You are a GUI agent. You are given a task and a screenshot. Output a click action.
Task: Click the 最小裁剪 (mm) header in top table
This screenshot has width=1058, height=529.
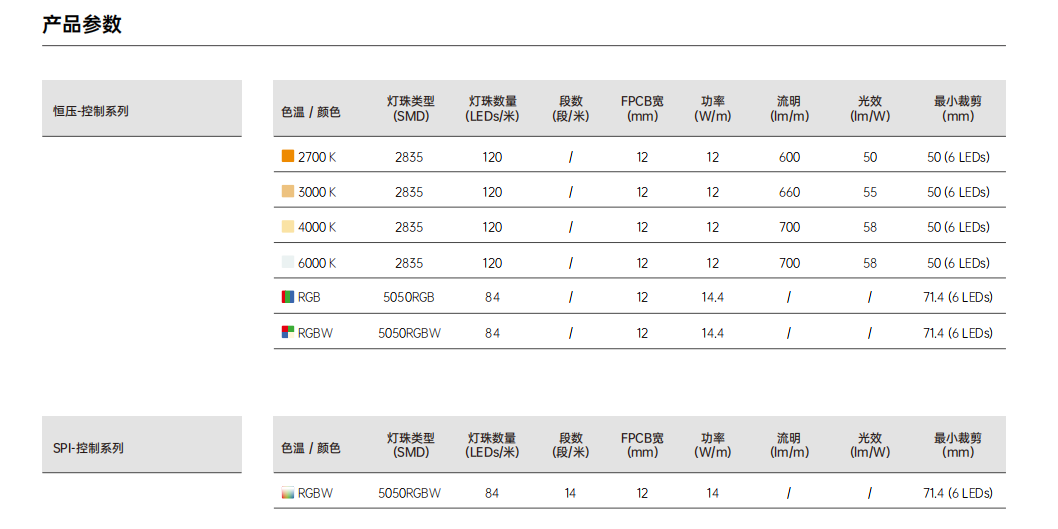coord(957,109)
